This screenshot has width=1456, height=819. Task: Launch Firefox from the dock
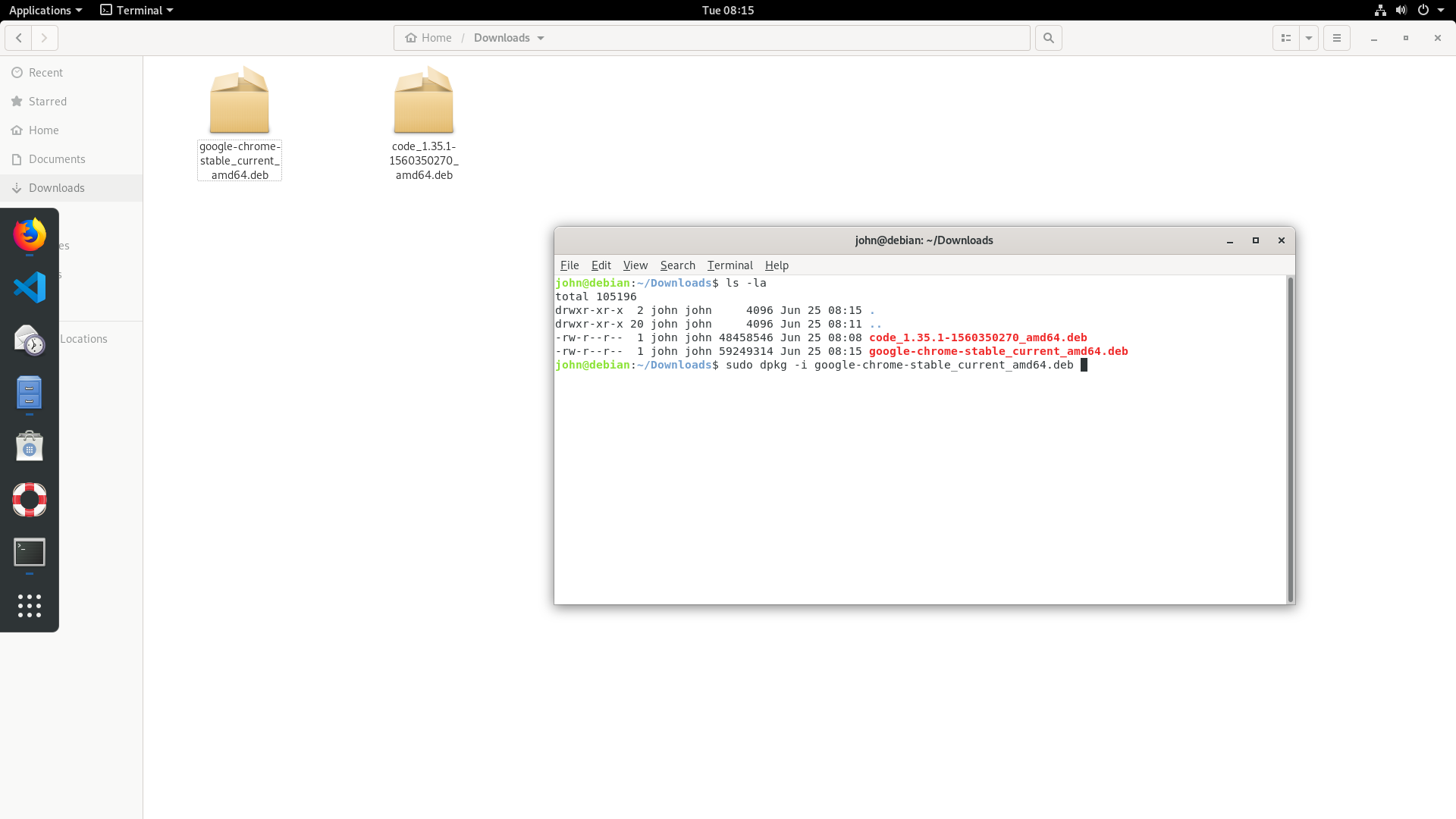pos(30,234)
